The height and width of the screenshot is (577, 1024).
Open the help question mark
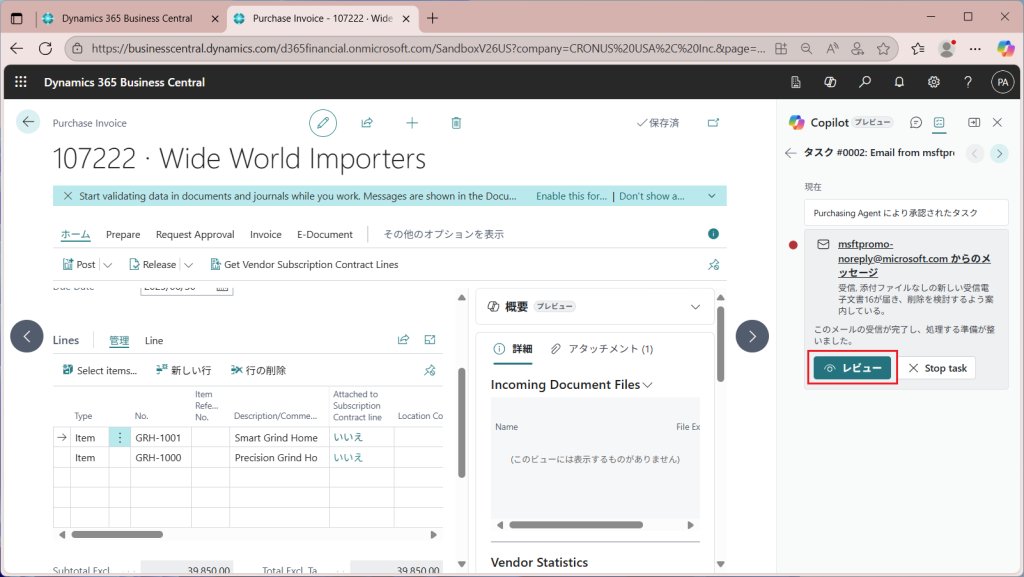tap(968, 82)
